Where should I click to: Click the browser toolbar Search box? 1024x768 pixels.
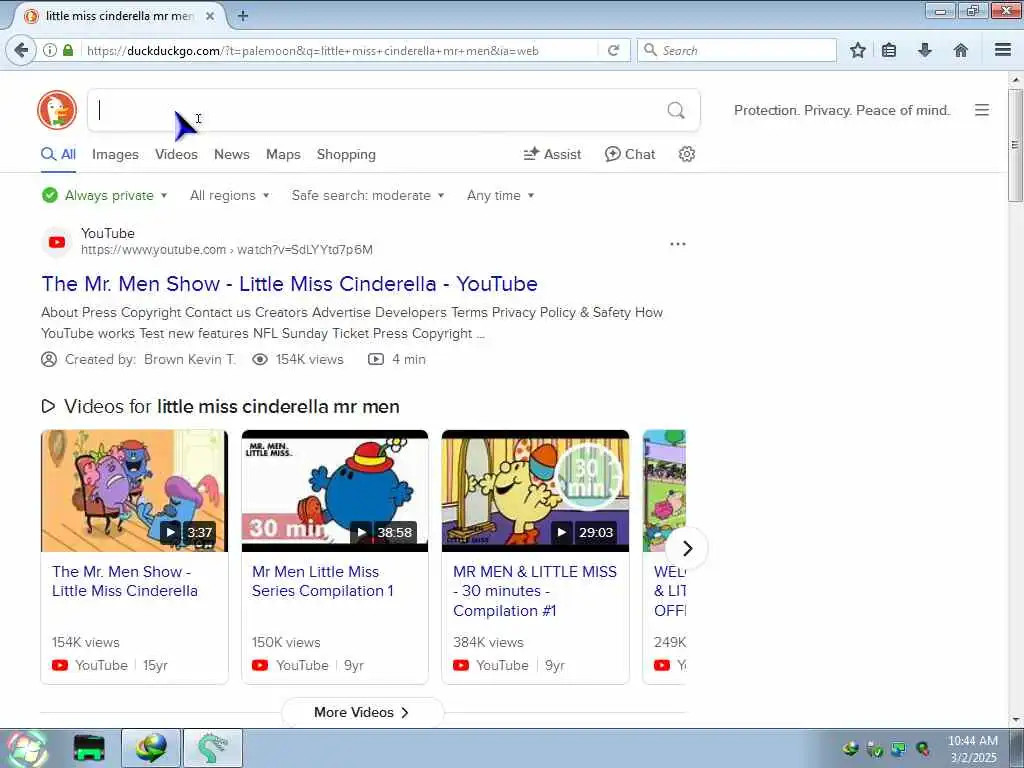737,50
